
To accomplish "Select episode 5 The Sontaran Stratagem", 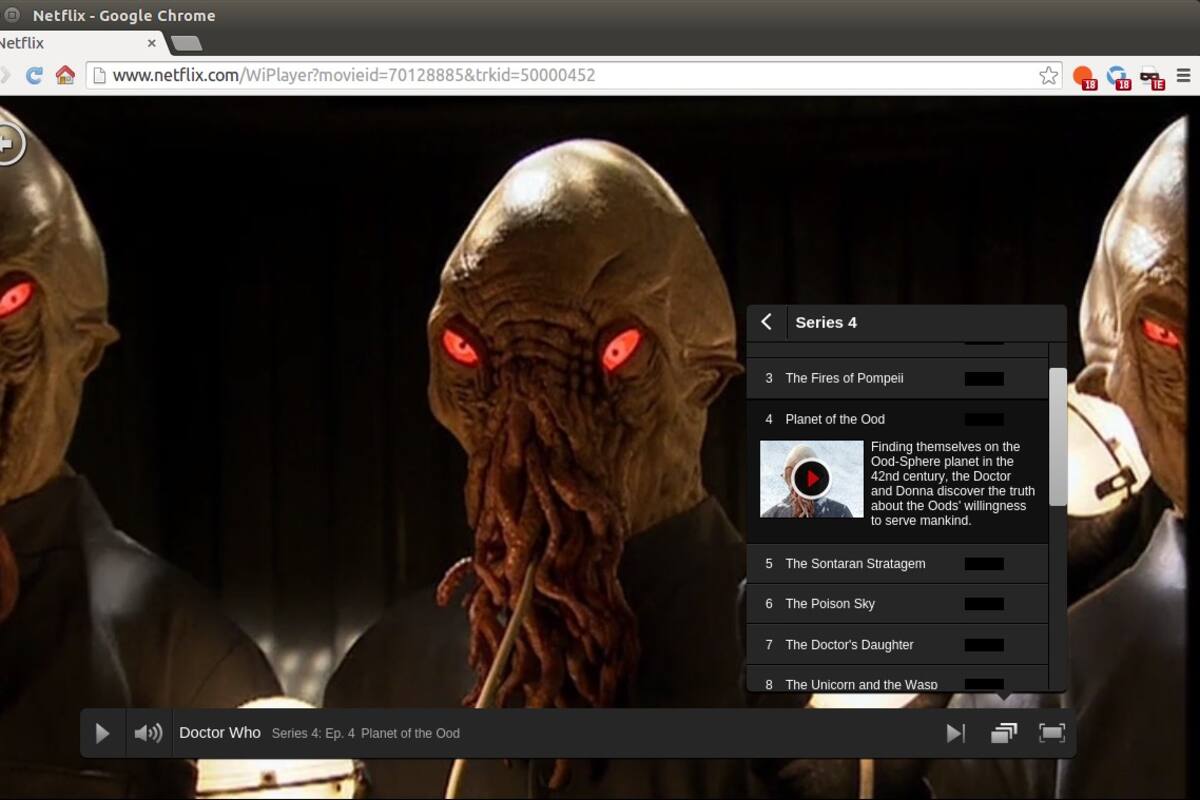I will [x=897, y=564].
